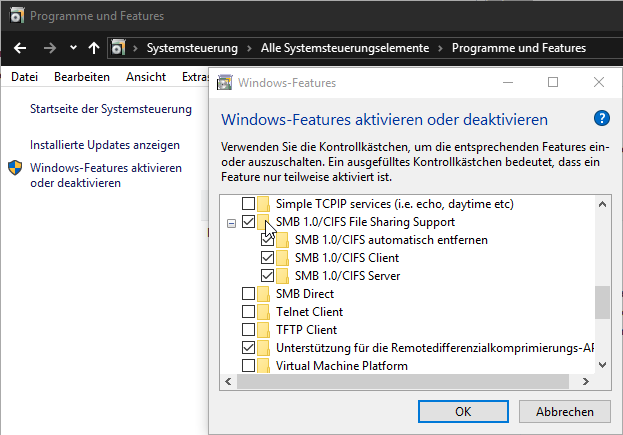The width and height of the screenshot is (623, 435).
Task: Click scroll down arrow in feature list
Action: [x=602, y=365]
